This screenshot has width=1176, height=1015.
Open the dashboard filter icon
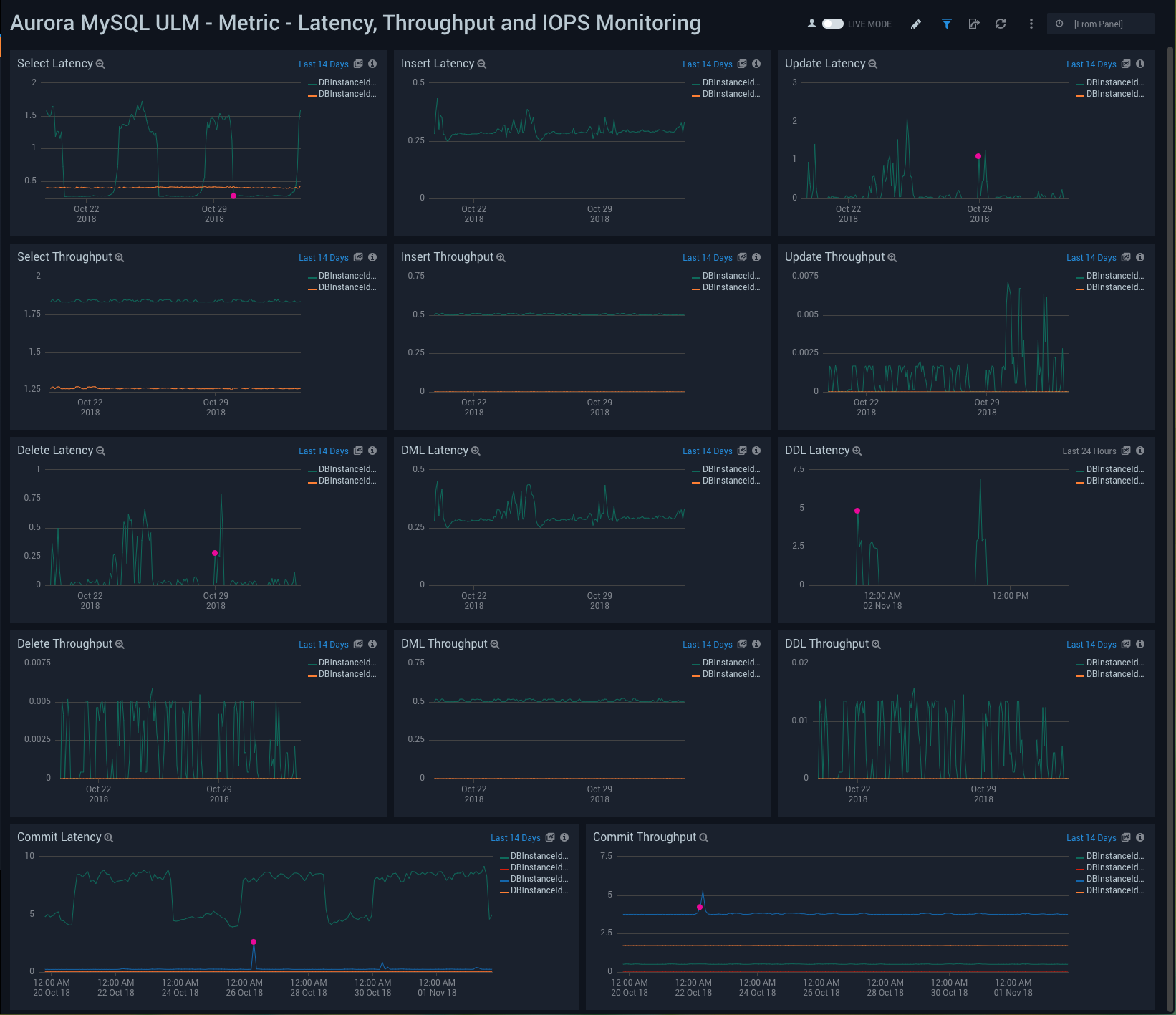947,24
